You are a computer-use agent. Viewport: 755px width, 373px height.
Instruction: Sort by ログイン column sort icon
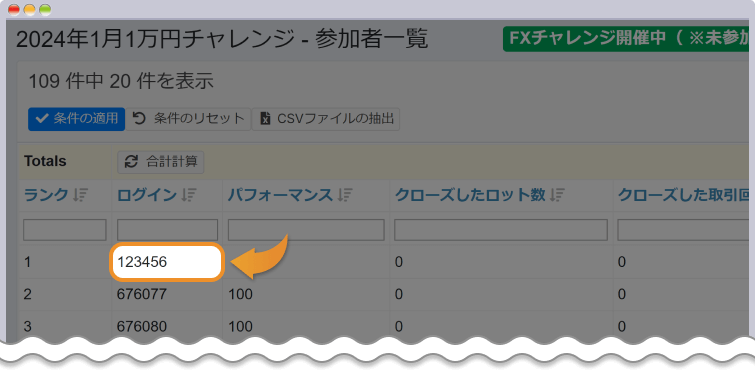(189, 195)
